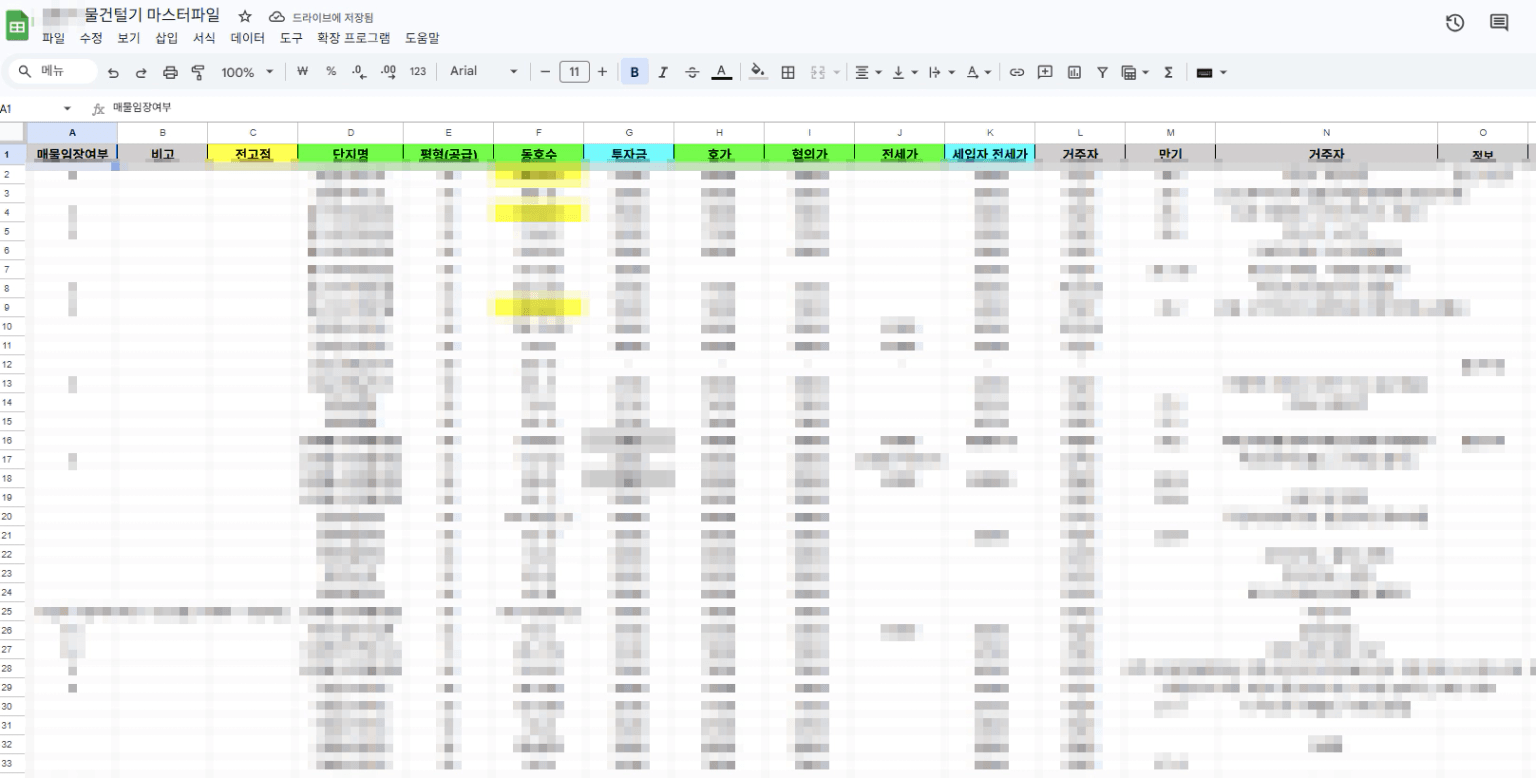The width and height of the screenshot is (1536, 778).
Task: Apply percent number format
Action: (331, 72)
